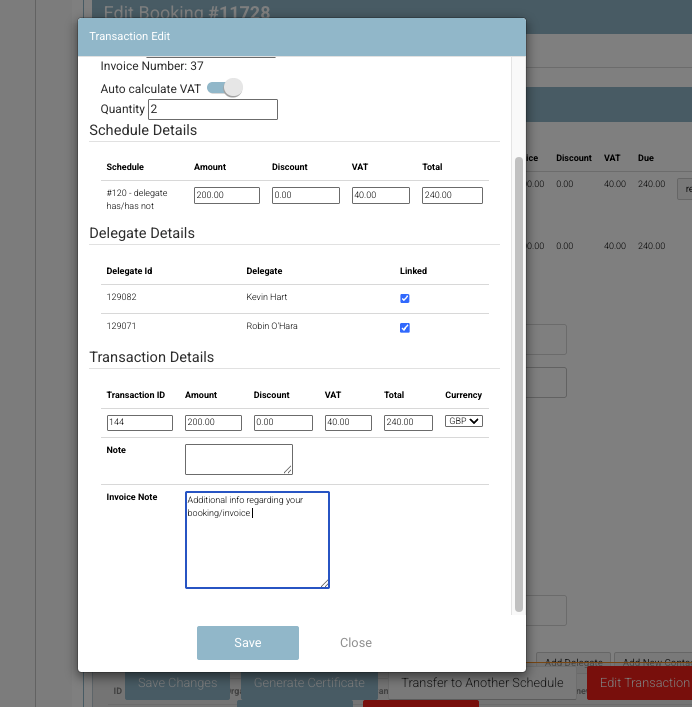The height and width of the screenshot is (707, 692).
Task: Click schedule text #120 - delegate has/has not
Action: coord(137,199)
